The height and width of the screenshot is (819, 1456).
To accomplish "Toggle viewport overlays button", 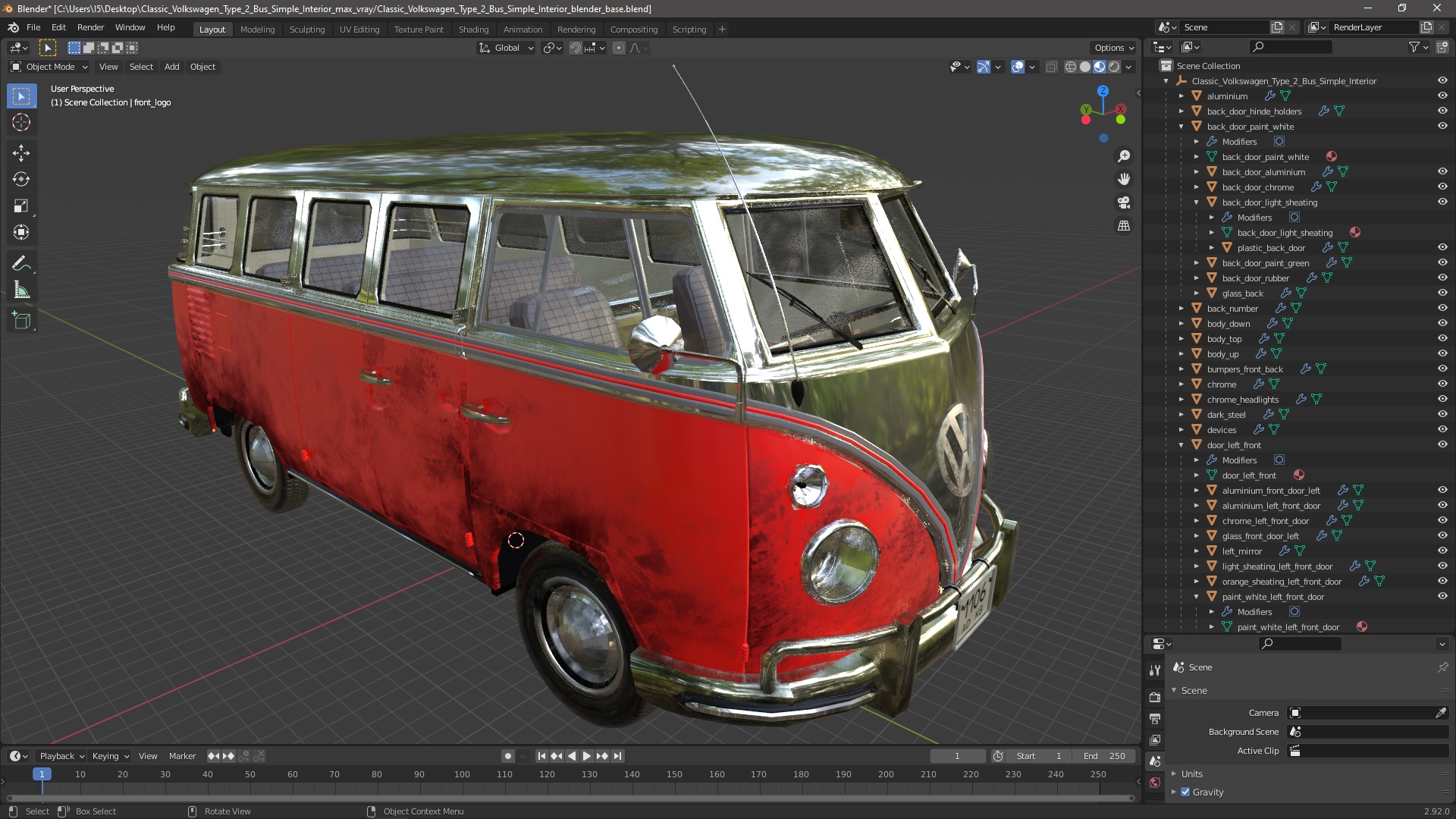I will pyautogui.click(x=1018, y=67).
